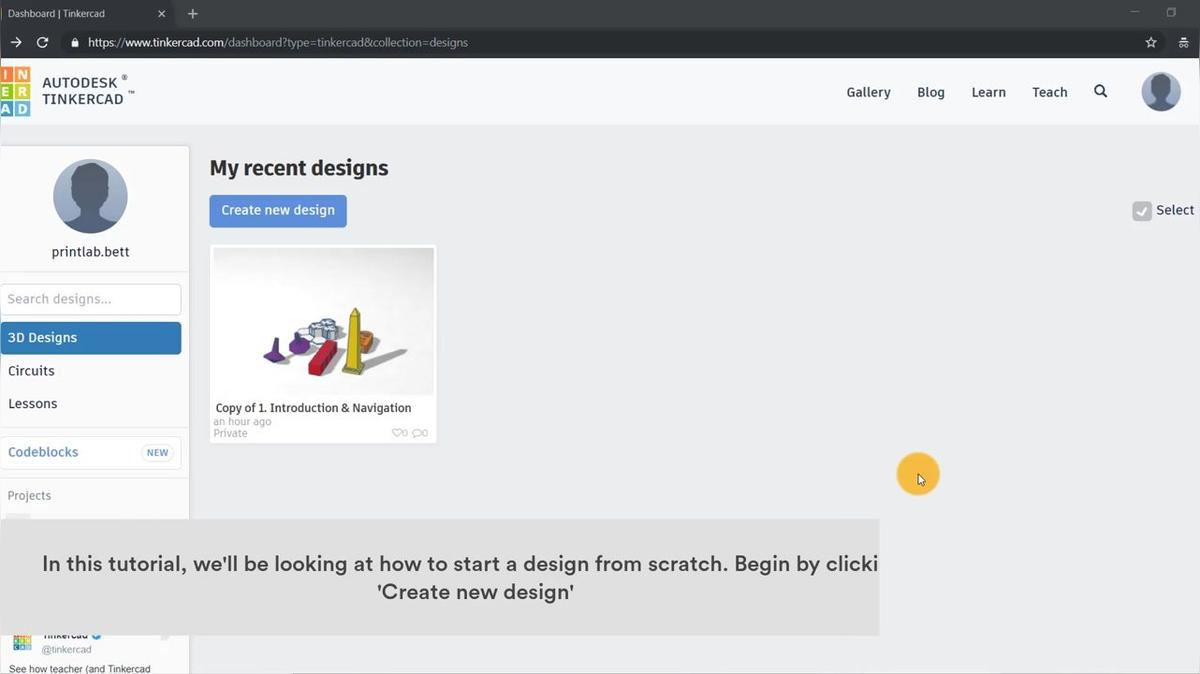Switch to Circuits in sidebar

[x=31, y=371]
